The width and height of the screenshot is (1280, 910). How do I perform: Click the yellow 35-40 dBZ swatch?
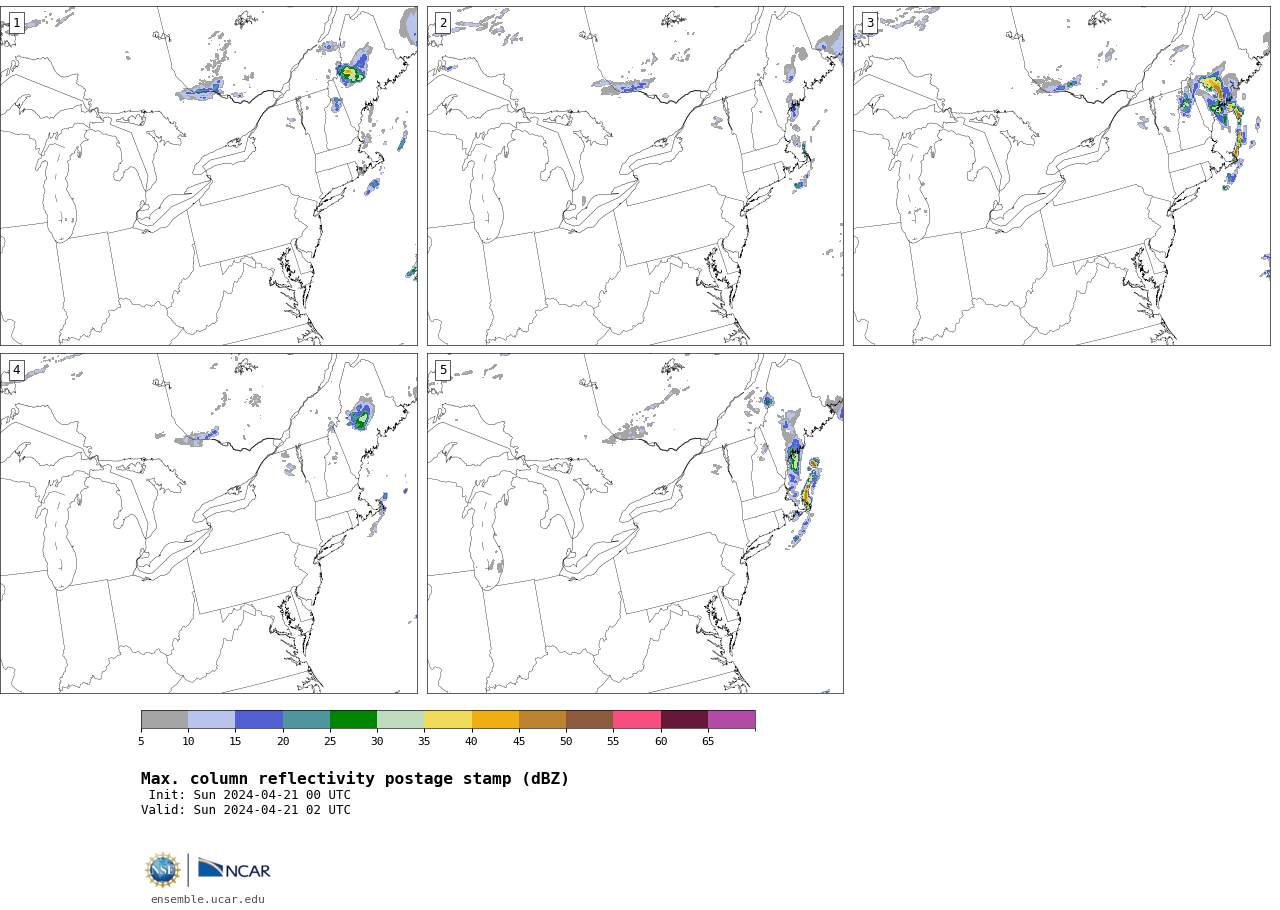[448, 720]
